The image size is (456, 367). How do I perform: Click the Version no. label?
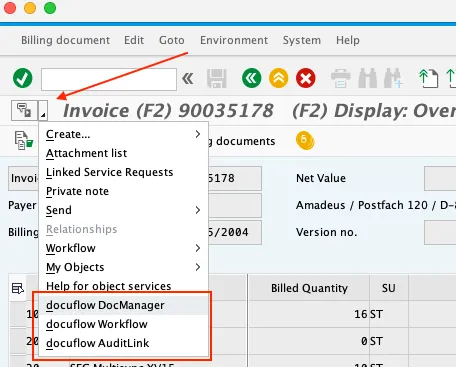[326, 232]
